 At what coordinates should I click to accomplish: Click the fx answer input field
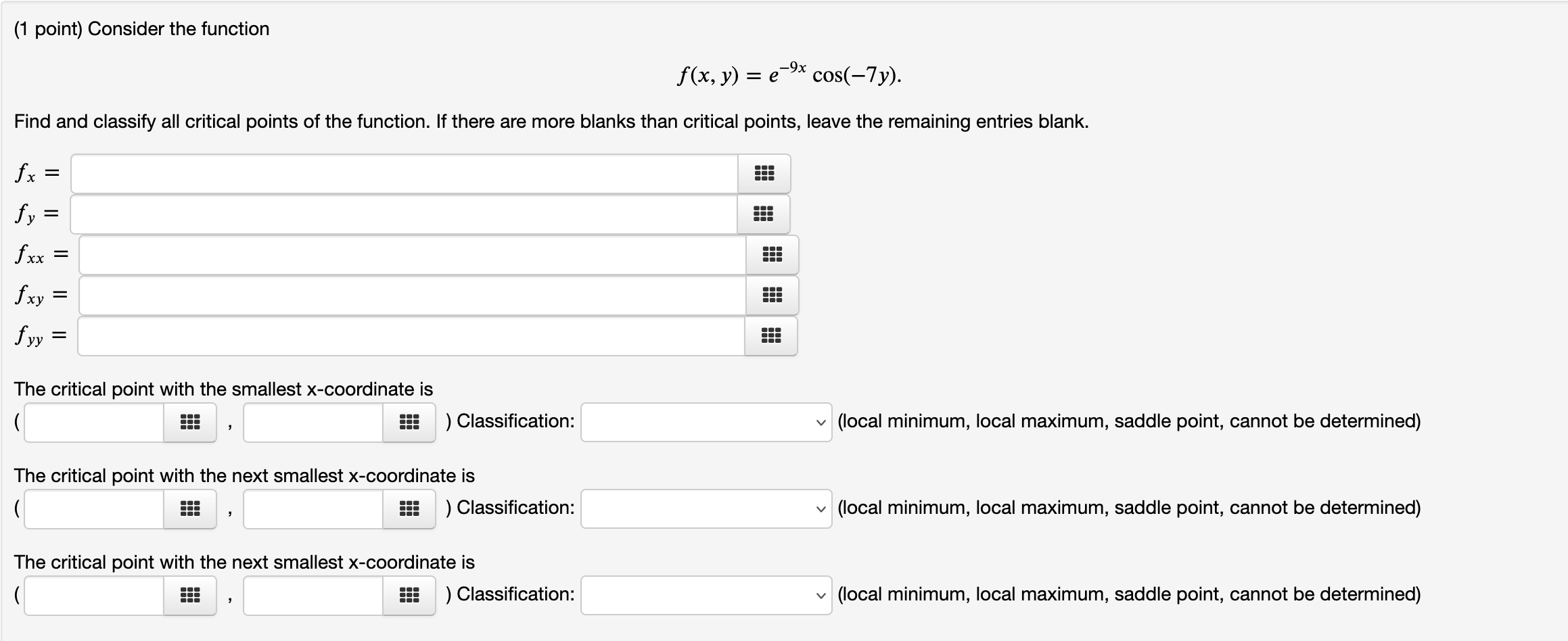(x=406, y=174)
